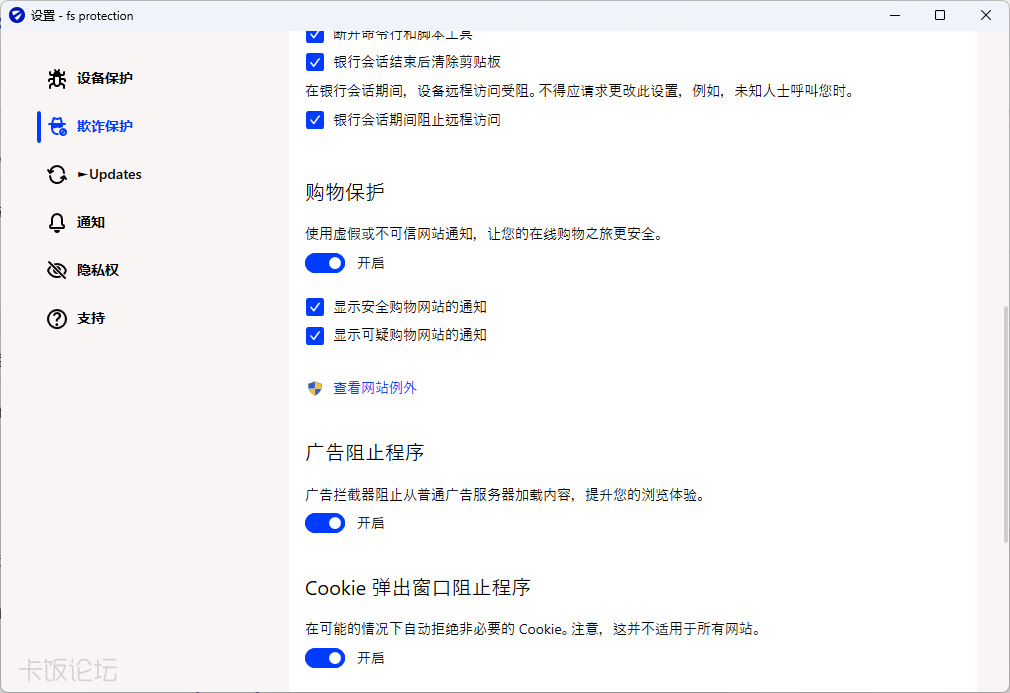Screen dimensions: 1010x693
Task: Click the 在银行会话期间 remote access description
Action: pos(580,91)
